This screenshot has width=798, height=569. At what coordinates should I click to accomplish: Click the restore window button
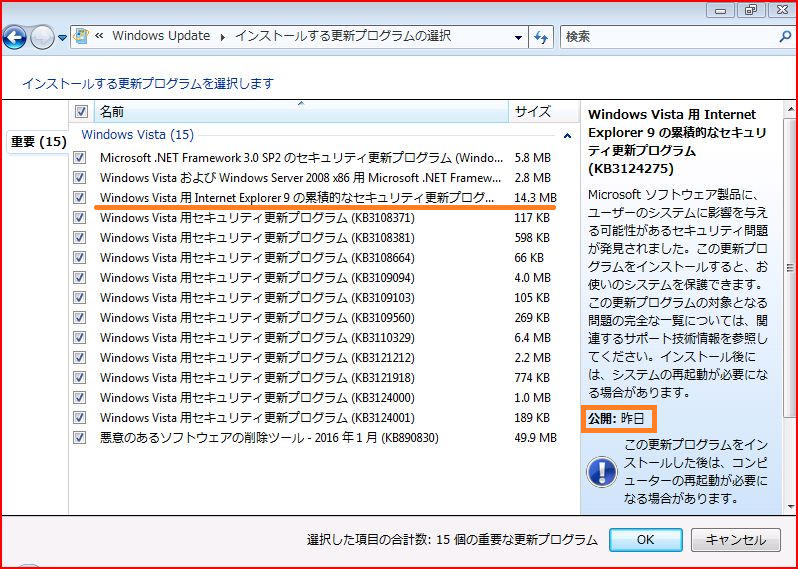click(751, 10)
